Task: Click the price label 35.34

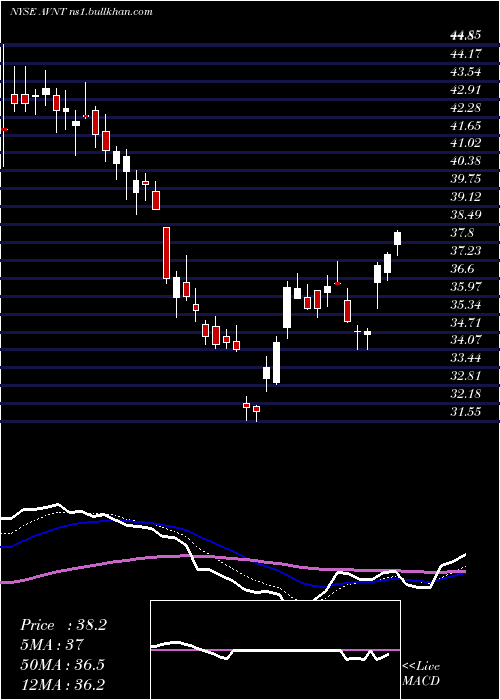Action: coord(466,304)
